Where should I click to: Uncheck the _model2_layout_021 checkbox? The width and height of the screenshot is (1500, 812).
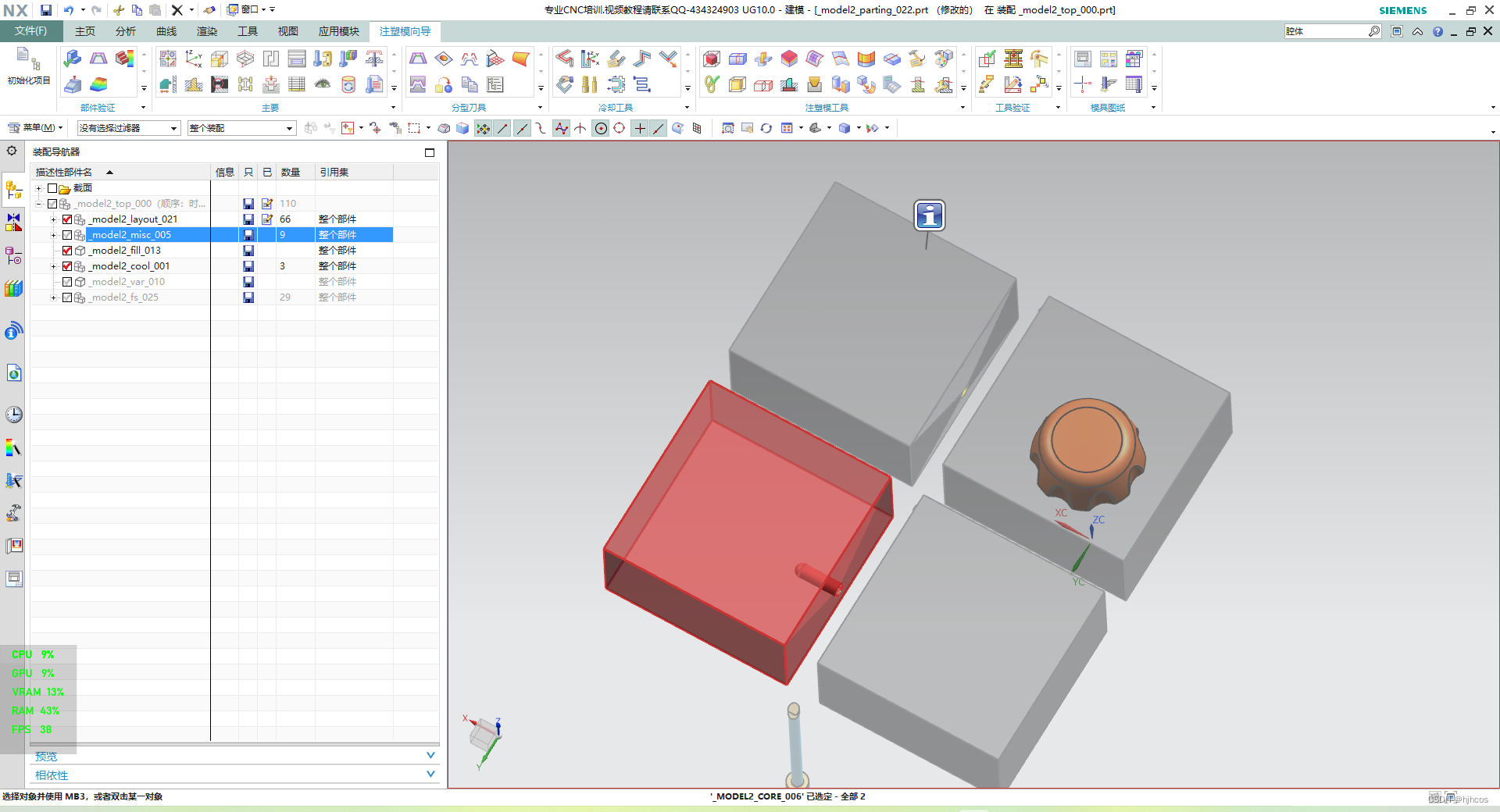pos(67,219)
